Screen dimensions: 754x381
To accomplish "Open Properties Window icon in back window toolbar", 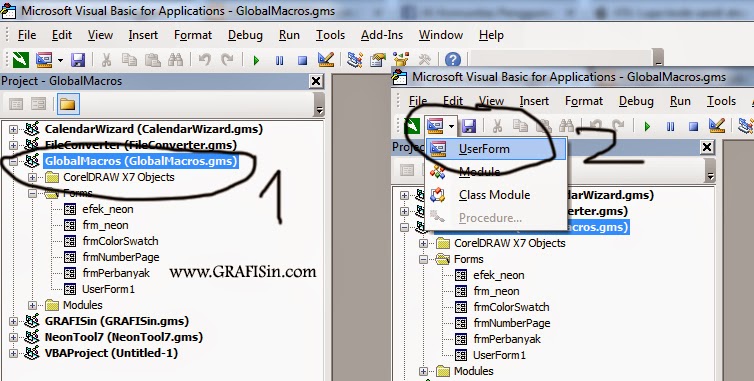I will click(x=378, y=60).
